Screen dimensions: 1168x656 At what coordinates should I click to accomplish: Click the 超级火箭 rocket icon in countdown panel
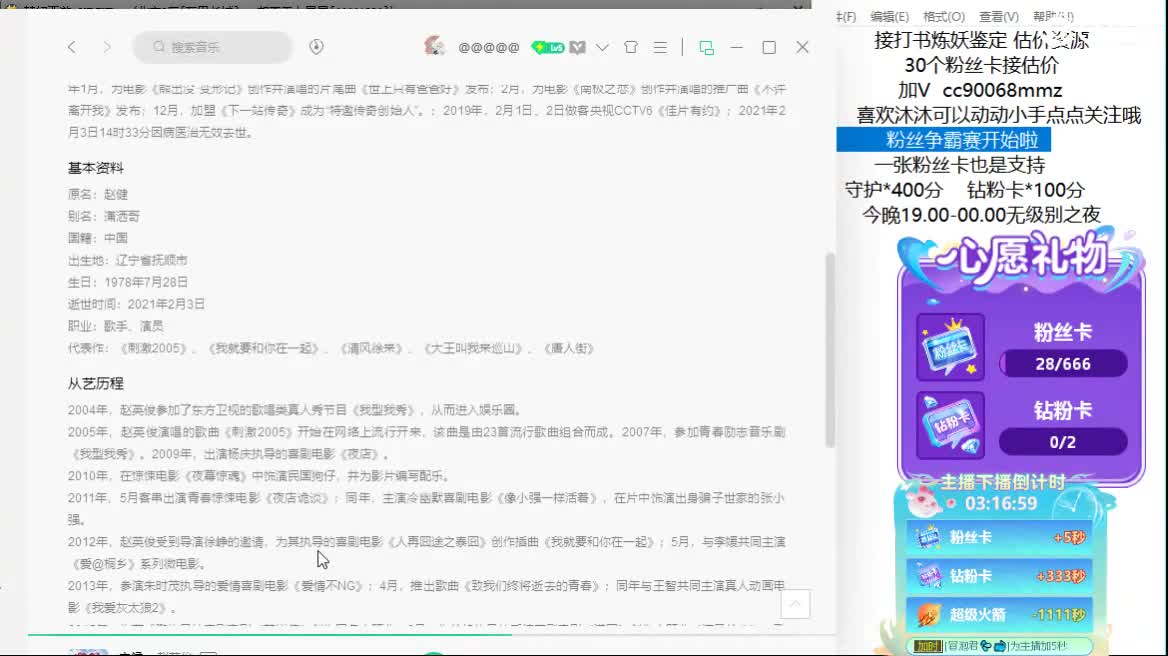pos(926,613)
